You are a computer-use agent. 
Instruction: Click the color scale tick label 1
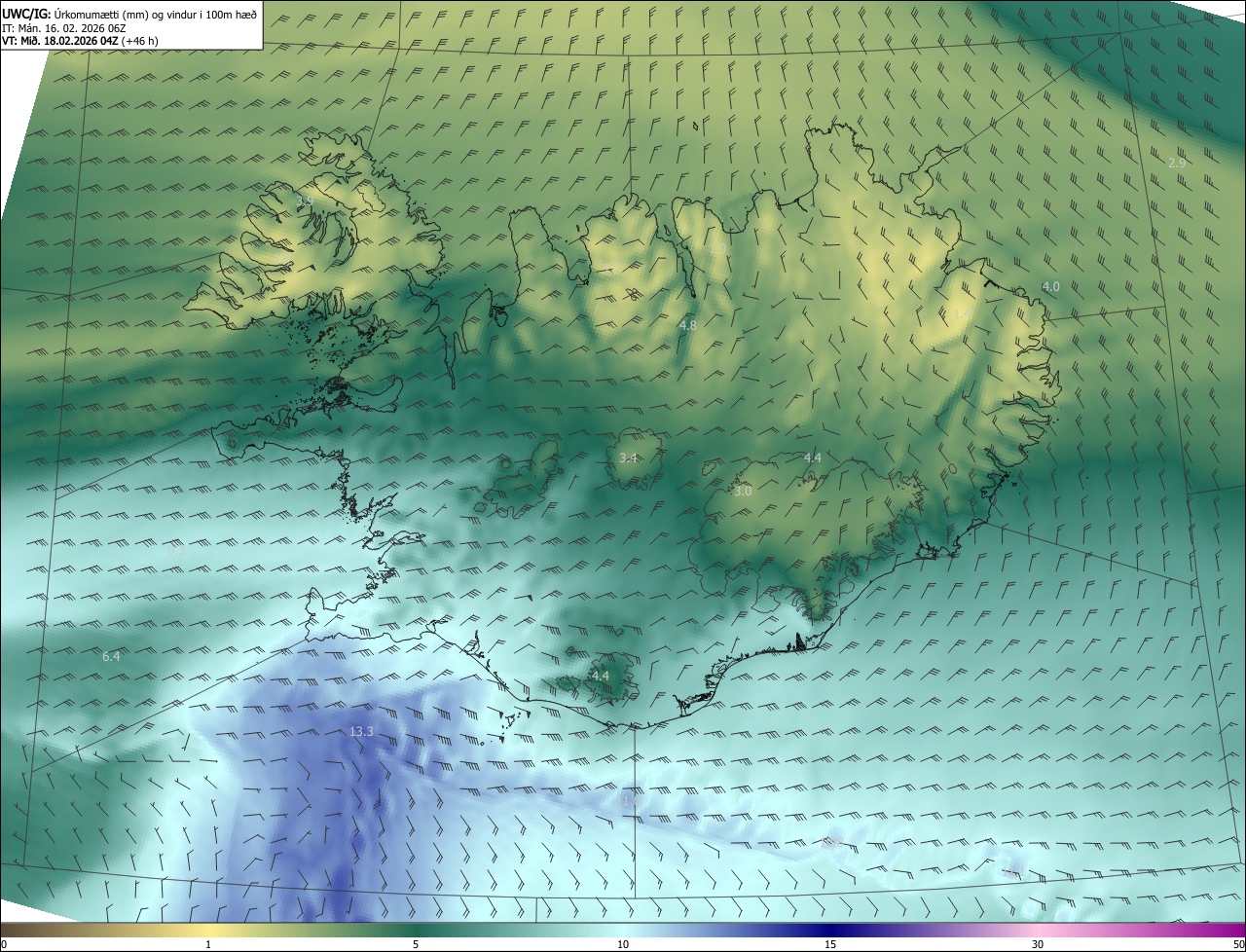click(x=208, y=944)
